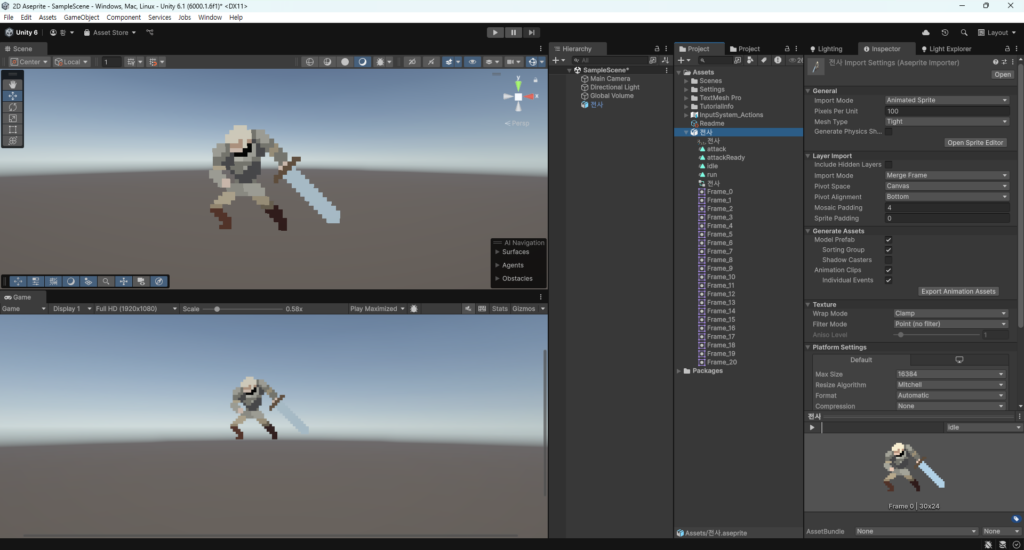Image resolution: width=1024 pixels, height=550 pixels.
Task: Open the Wrap Mode dropdown
Action: [x=951, y=314]
